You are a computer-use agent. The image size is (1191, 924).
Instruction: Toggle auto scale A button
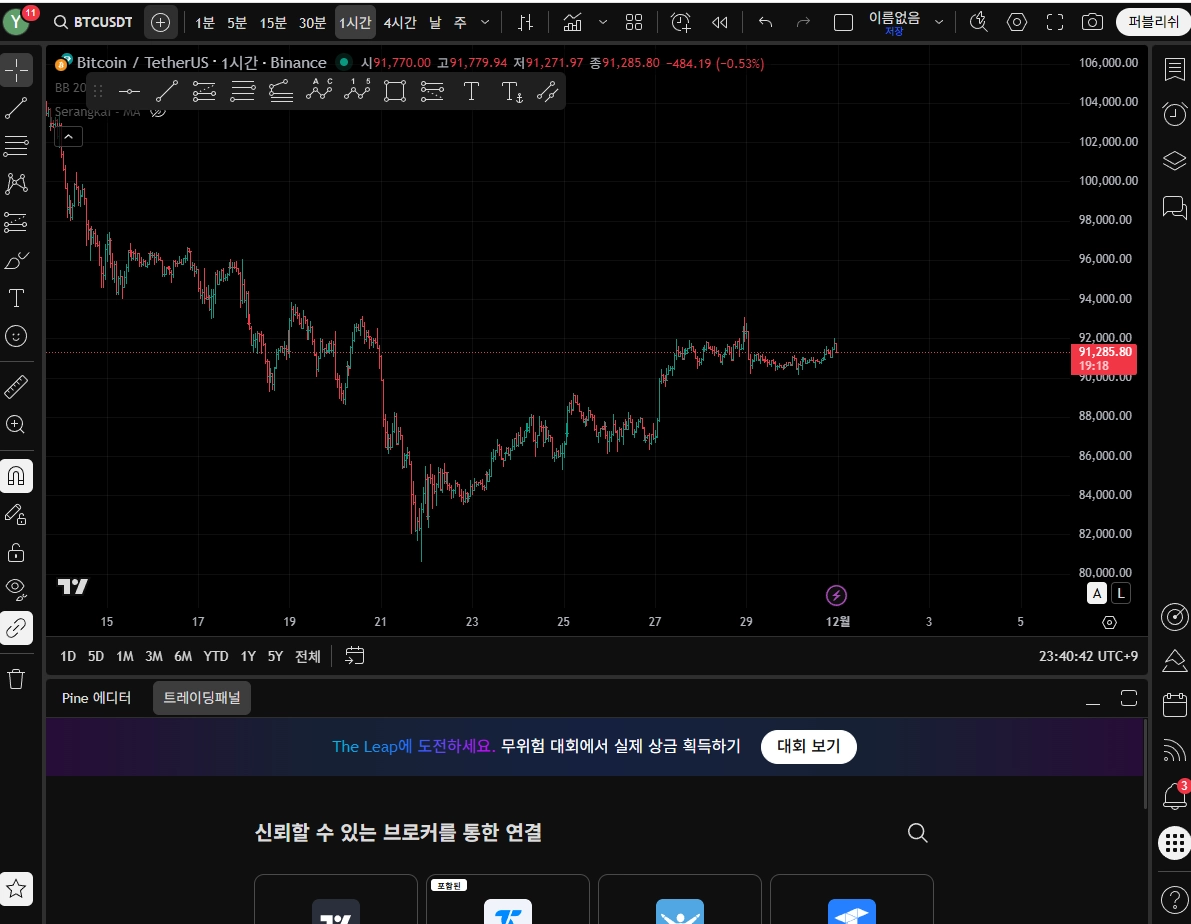pyautogui.click(x=1096, y=593)
